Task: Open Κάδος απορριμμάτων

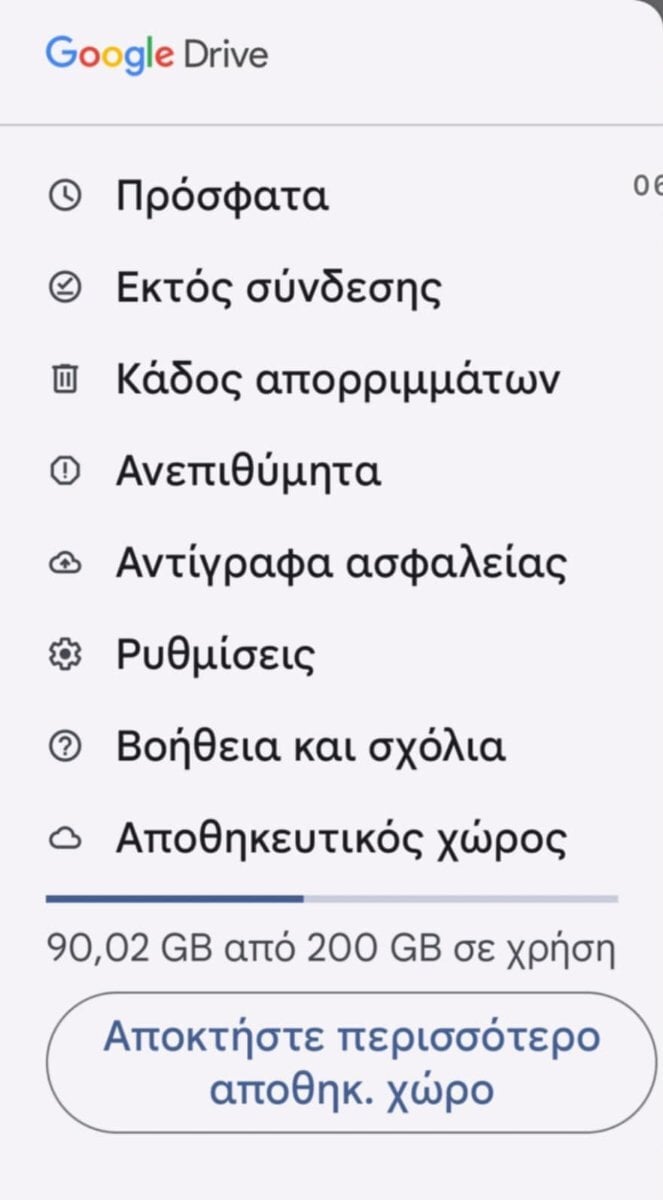Action: tap(331, 380)
